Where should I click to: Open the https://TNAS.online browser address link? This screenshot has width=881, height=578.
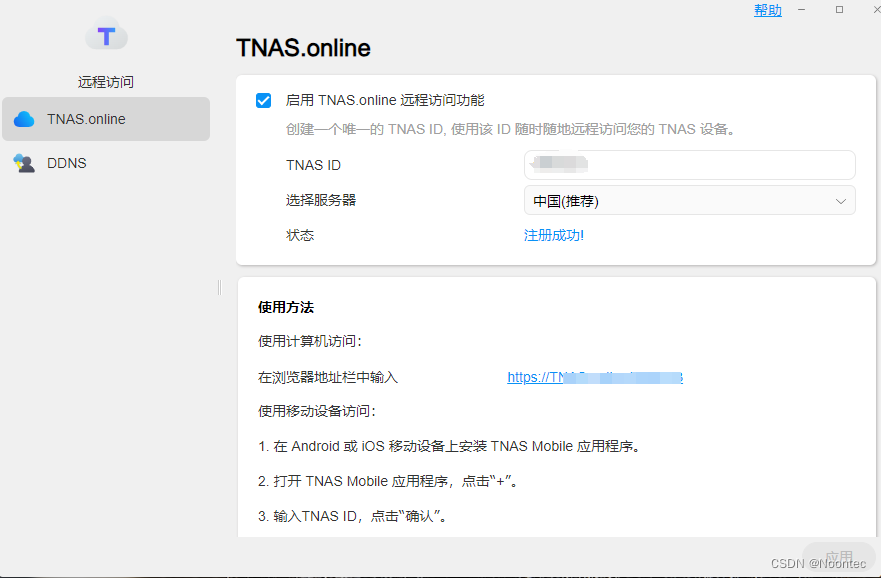pyautogui.click(x=595, y=377)
